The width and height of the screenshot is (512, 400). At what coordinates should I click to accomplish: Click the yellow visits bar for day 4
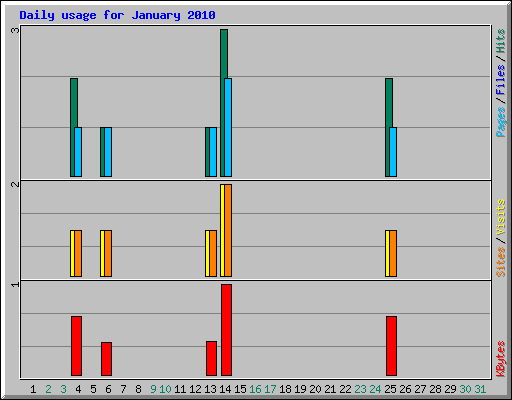coord(72,253)
